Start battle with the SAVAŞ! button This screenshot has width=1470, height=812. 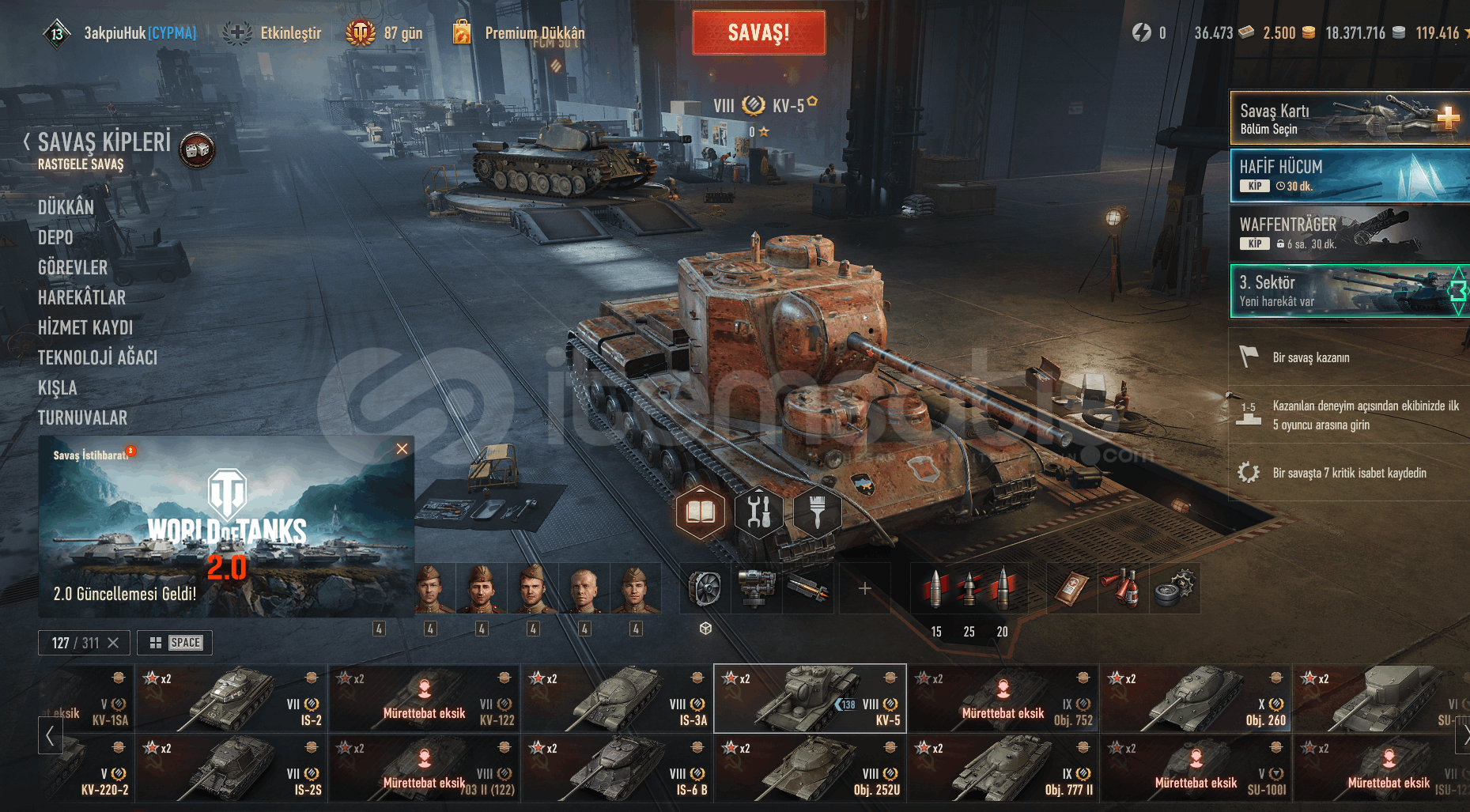coord(759,32)
